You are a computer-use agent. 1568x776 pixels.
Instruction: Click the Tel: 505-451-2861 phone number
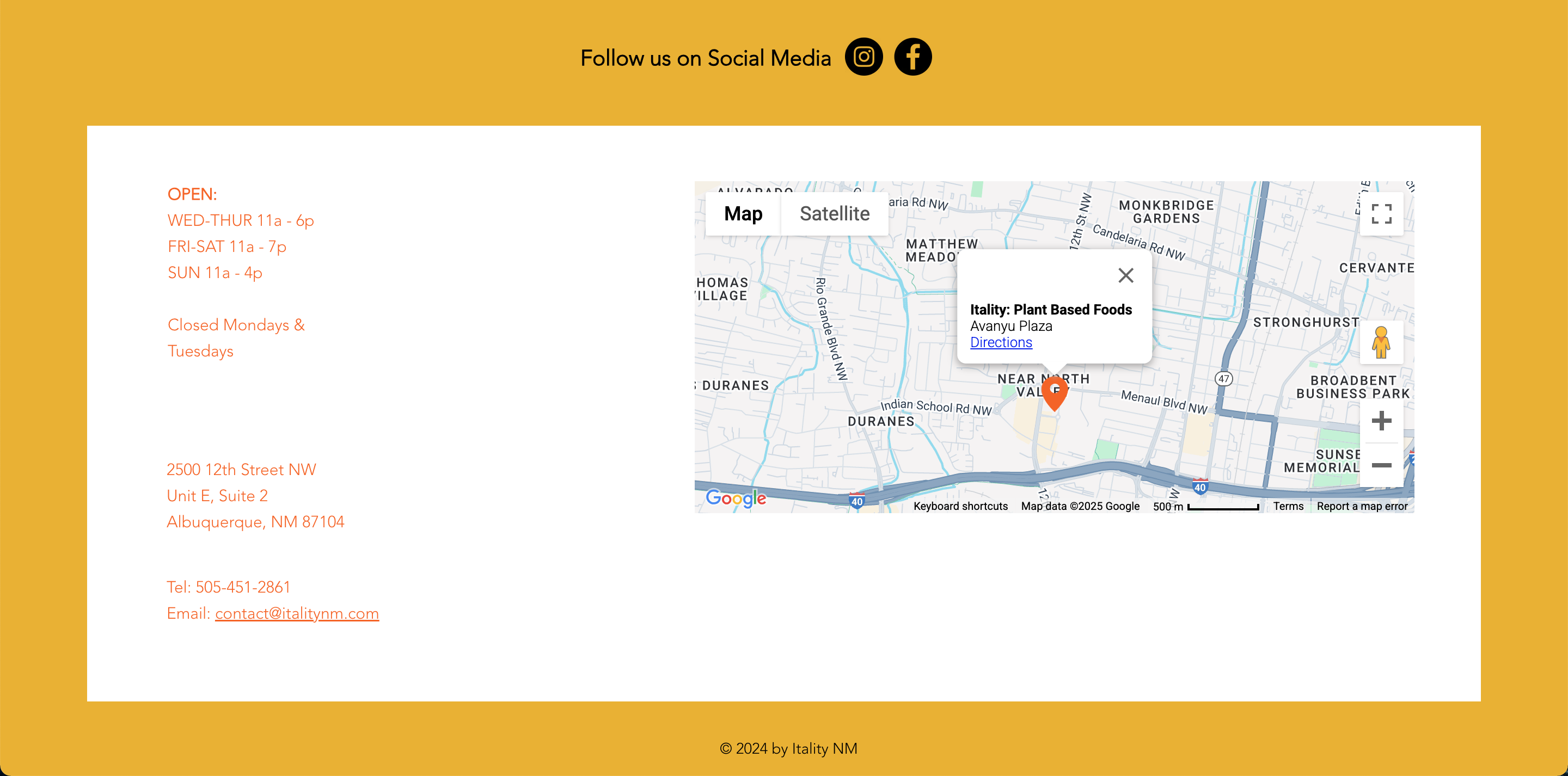(x=228, y=587)
